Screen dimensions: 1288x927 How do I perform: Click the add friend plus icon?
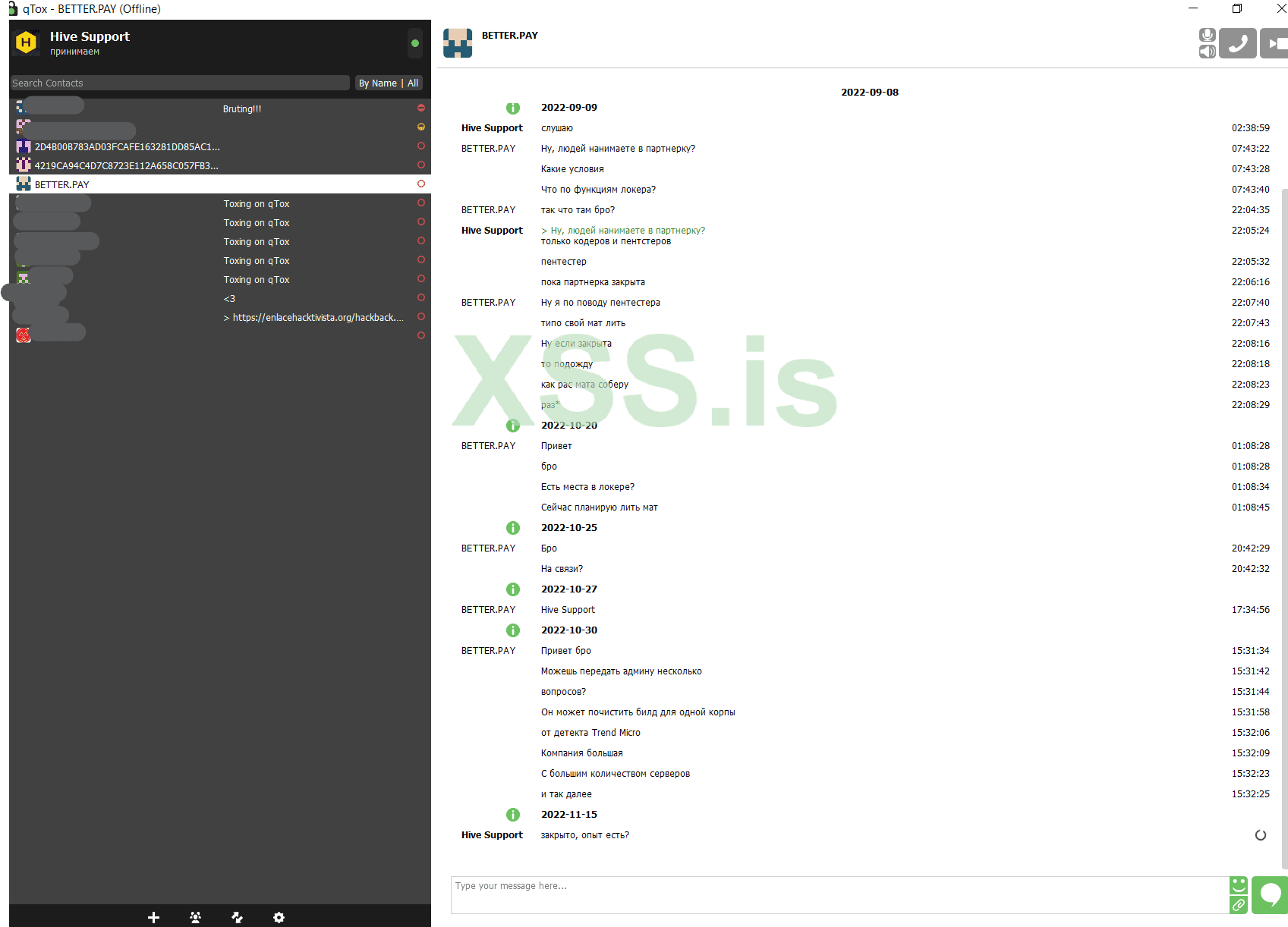coord(153,917)
